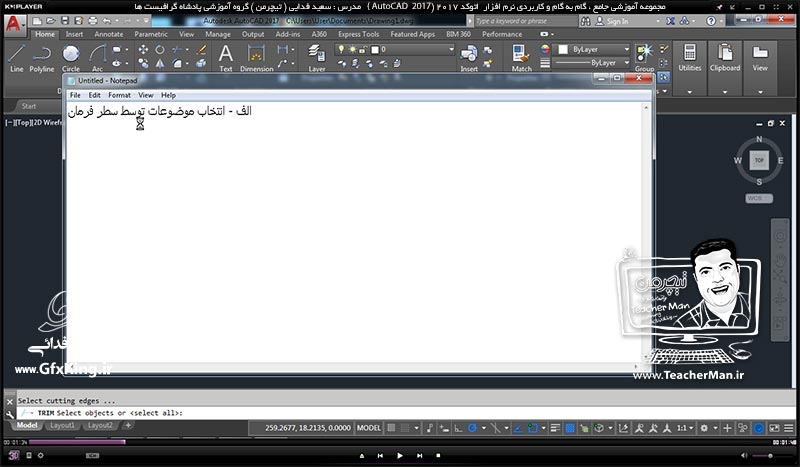Image resolution: width=800 pixels, height=467 pixels.
Task: Select the Polyline tool
Action: click(41, 58)
